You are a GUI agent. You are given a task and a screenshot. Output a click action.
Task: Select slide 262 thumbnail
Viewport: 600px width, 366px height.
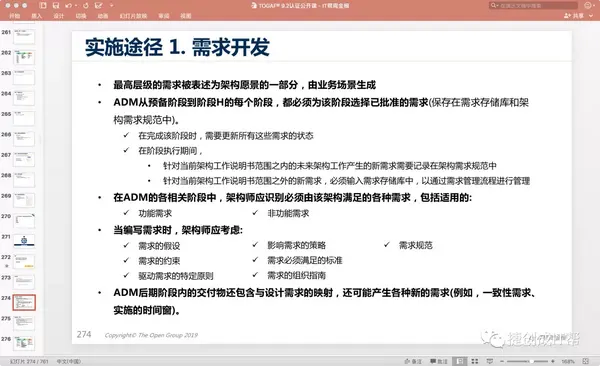coord(24,57)
